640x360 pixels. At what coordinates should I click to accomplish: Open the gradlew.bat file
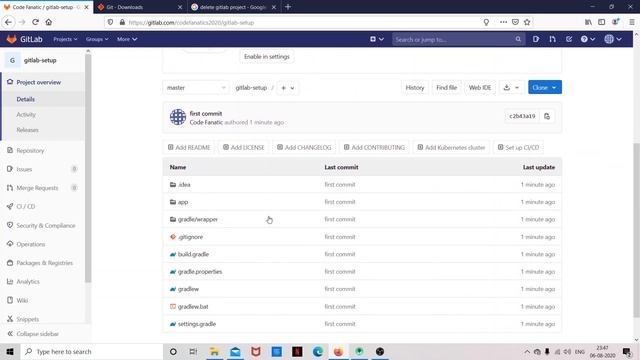pos(193,307)
